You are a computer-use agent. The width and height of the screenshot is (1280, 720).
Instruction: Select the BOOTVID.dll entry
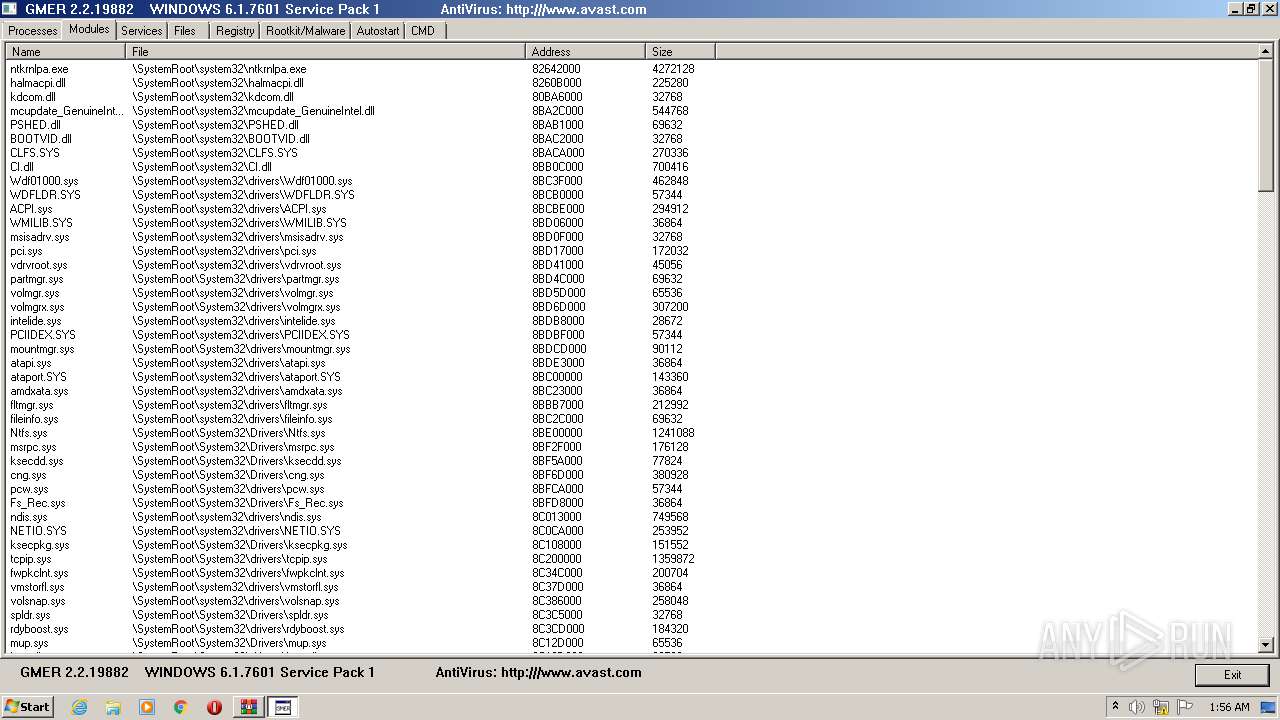click(x=41, y=139)
